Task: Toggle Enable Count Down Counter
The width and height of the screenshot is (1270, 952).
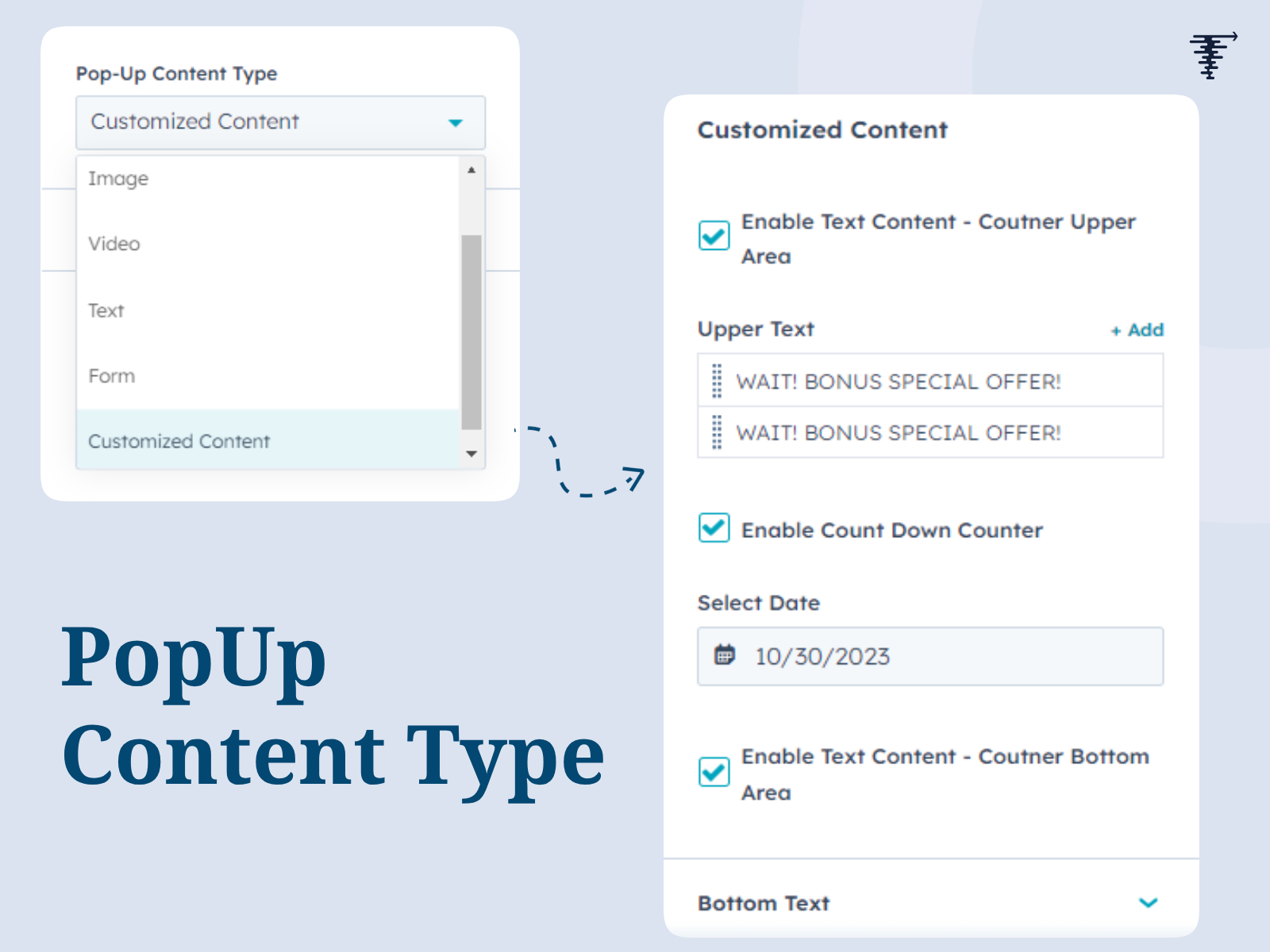Action: 713,529
